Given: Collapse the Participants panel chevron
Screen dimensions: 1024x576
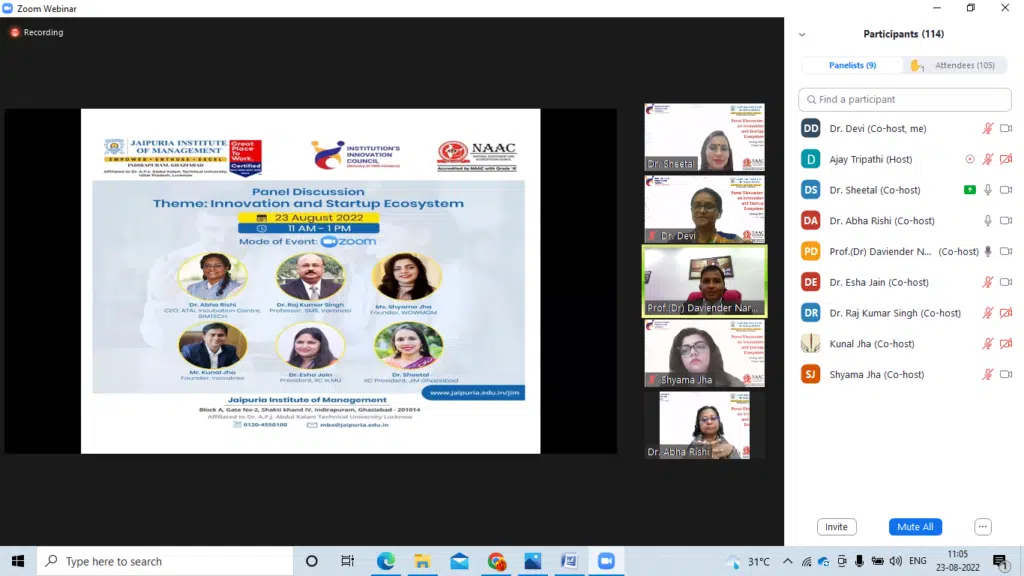Looking at the screenshot, I should point(801,35).
